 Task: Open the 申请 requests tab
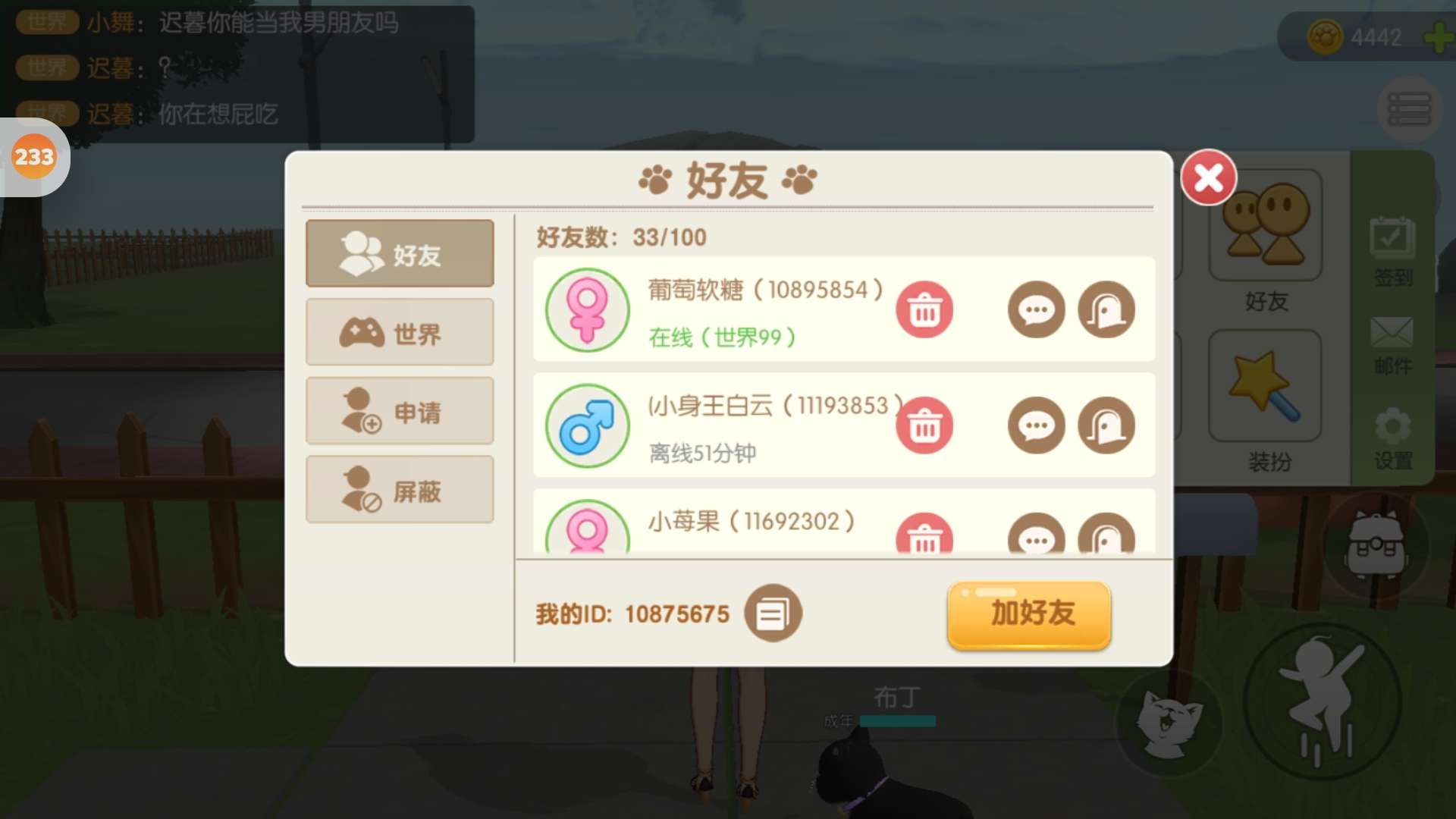point(400,411)
